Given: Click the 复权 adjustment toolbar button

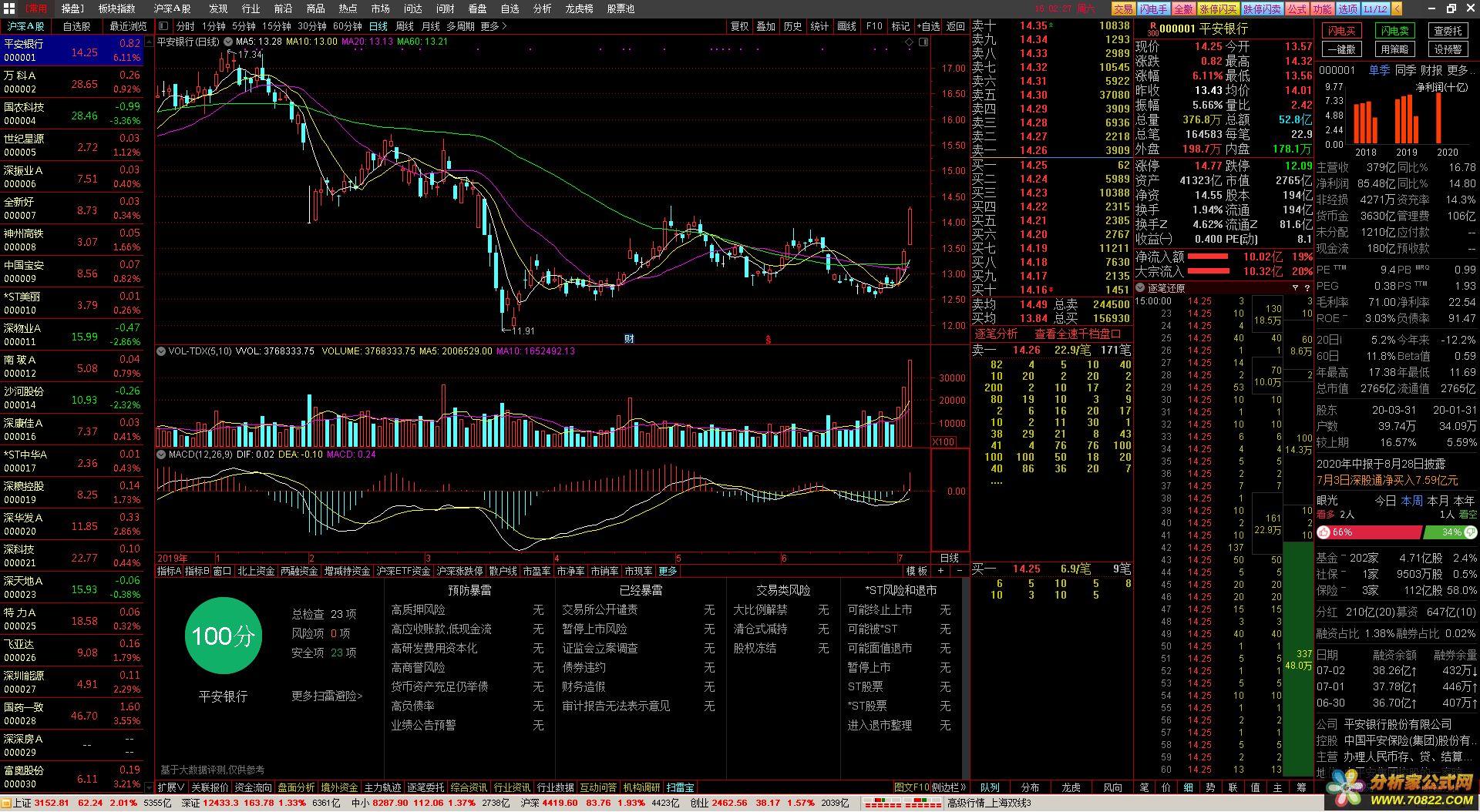Looking at the screenshot, I should [x=739, y=26].
